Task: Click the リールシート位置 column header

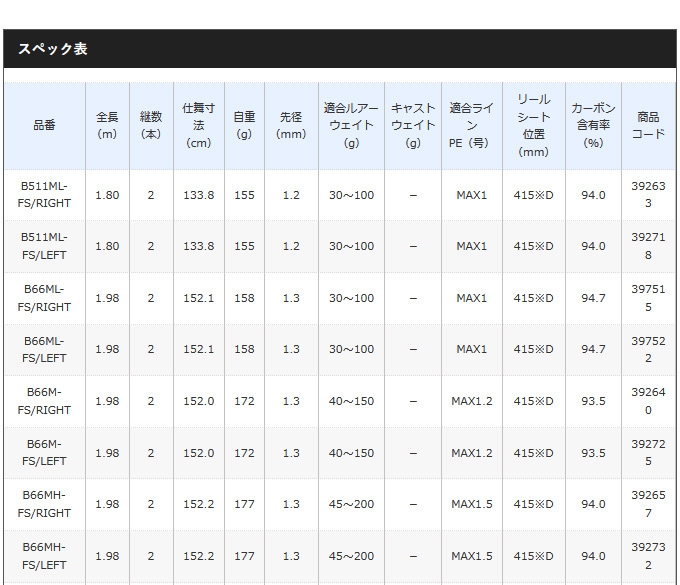Action: tap(534, 126)
